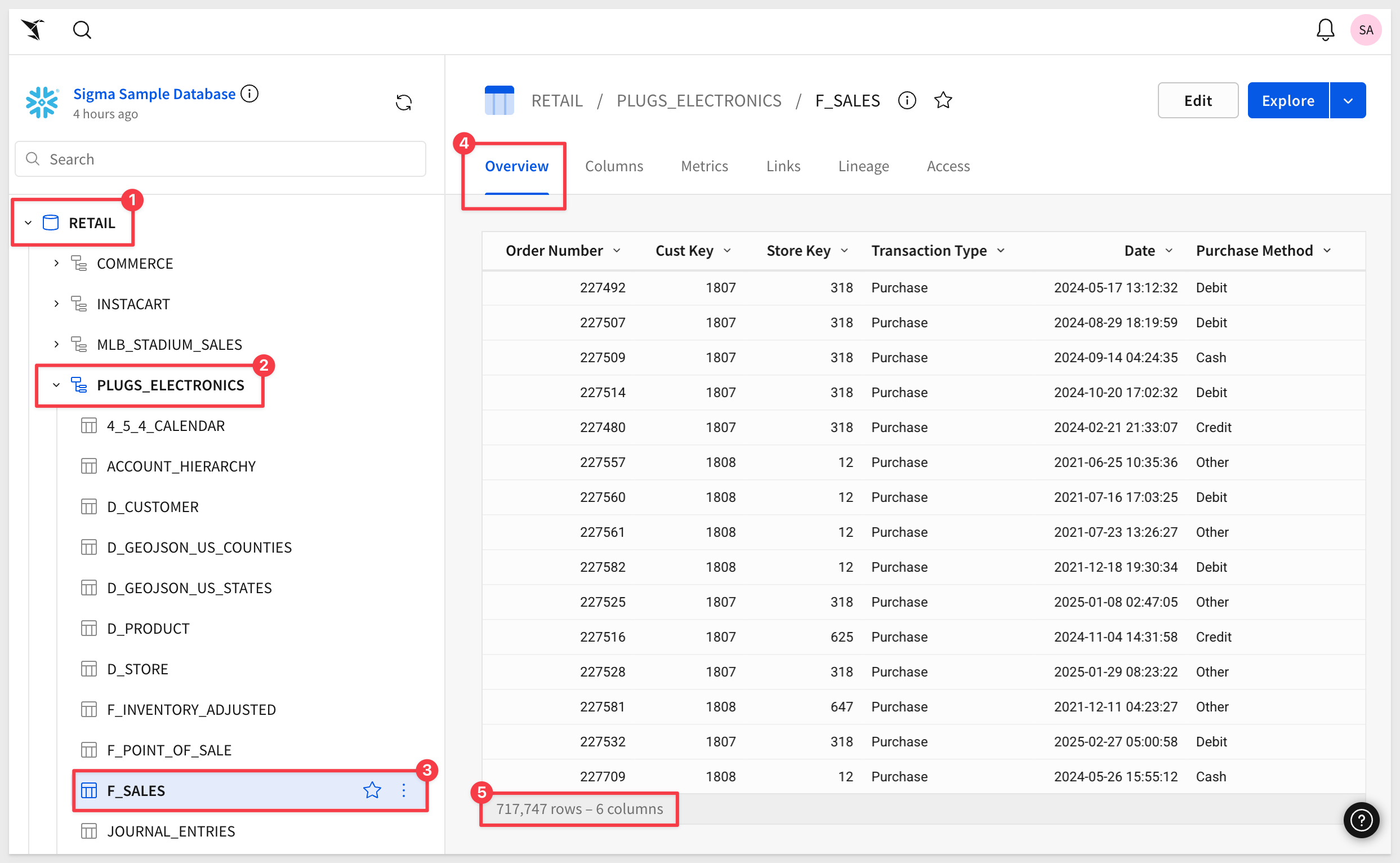Open Transaction Type column menu
Screen dimensions: 1400x863
[1001, 251]
